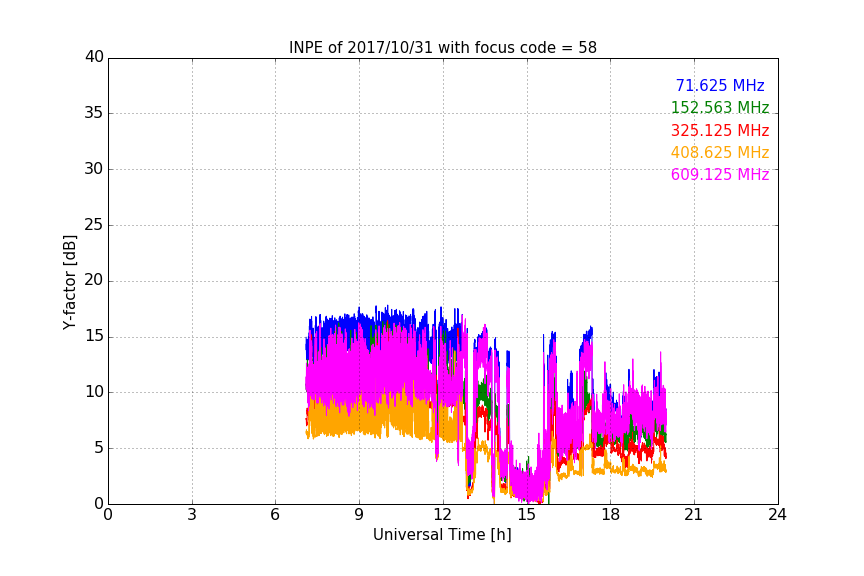Click the x-axis tick label 12
The height and width of the screenshot is (576, 864).
[x=442, y=515]
